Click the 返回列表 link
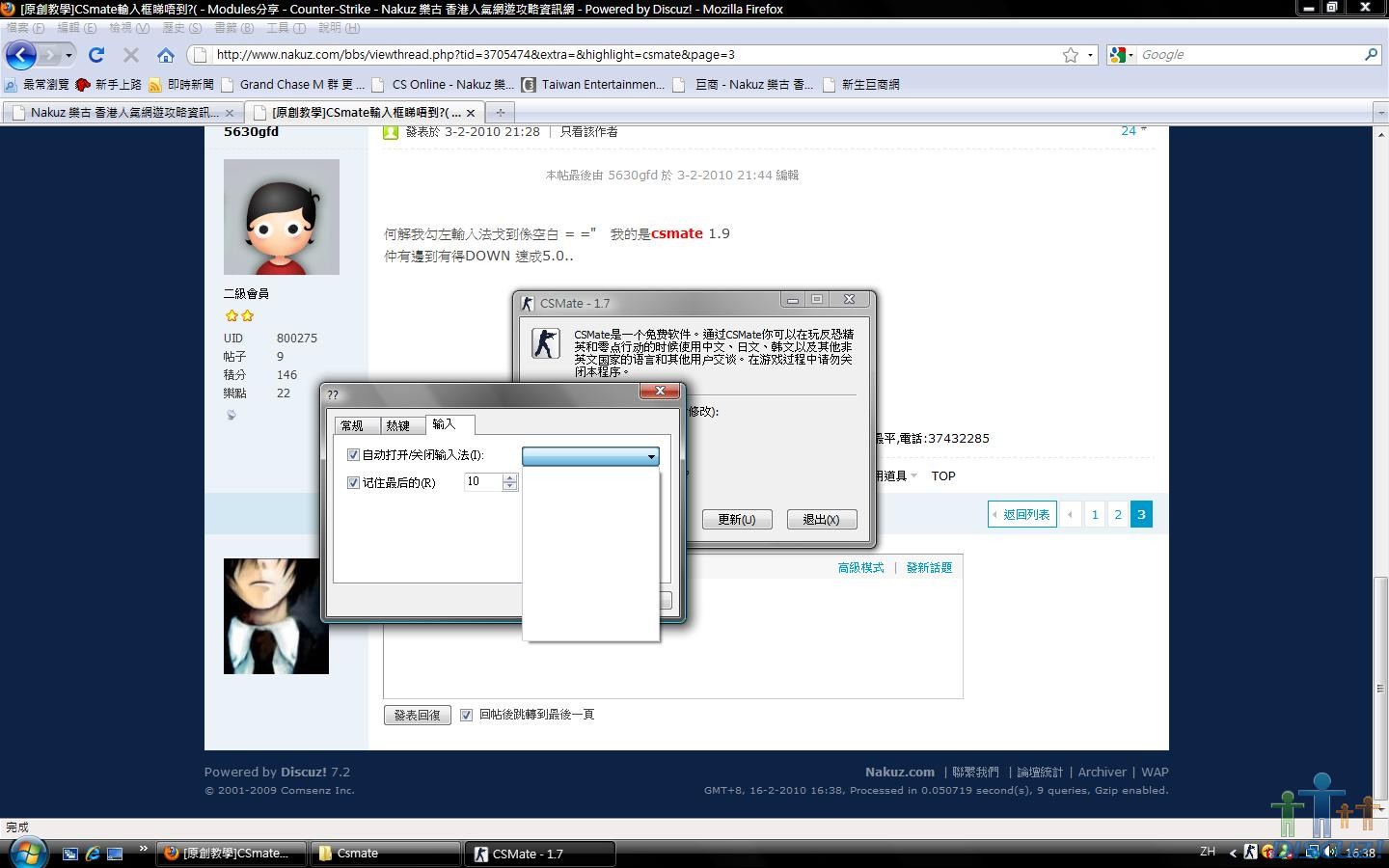 click(x=1022, y=514)
